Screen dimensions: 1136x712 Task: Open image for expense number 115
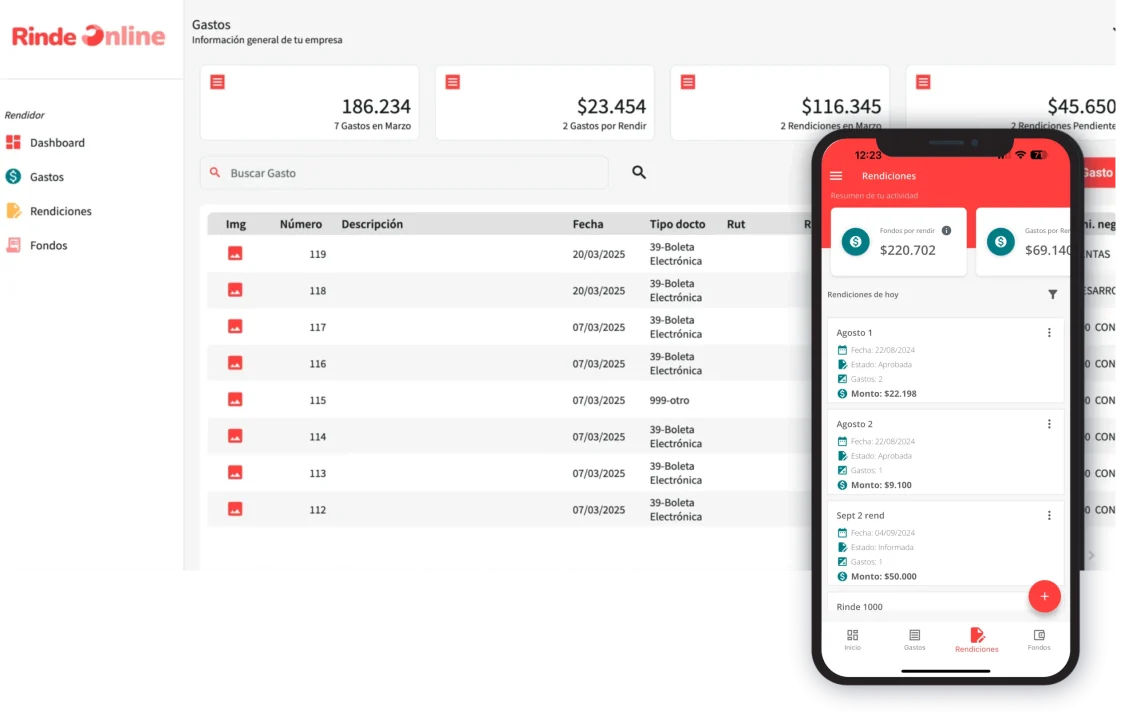235,400
